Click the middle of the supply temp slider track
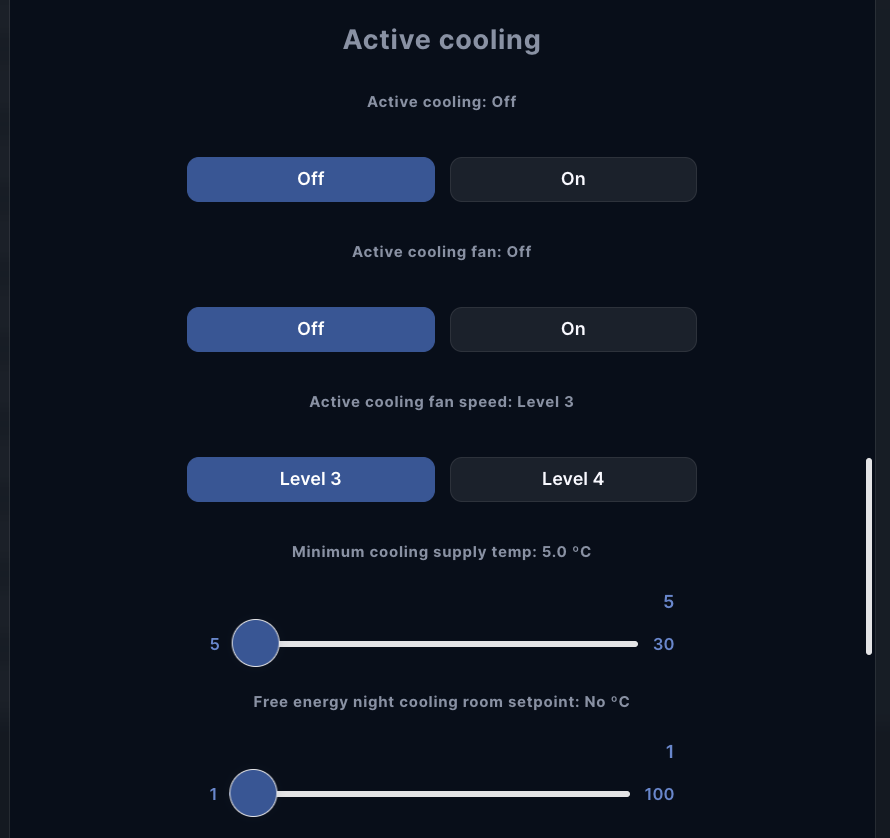Screen dimensions: 890x838 446,644
